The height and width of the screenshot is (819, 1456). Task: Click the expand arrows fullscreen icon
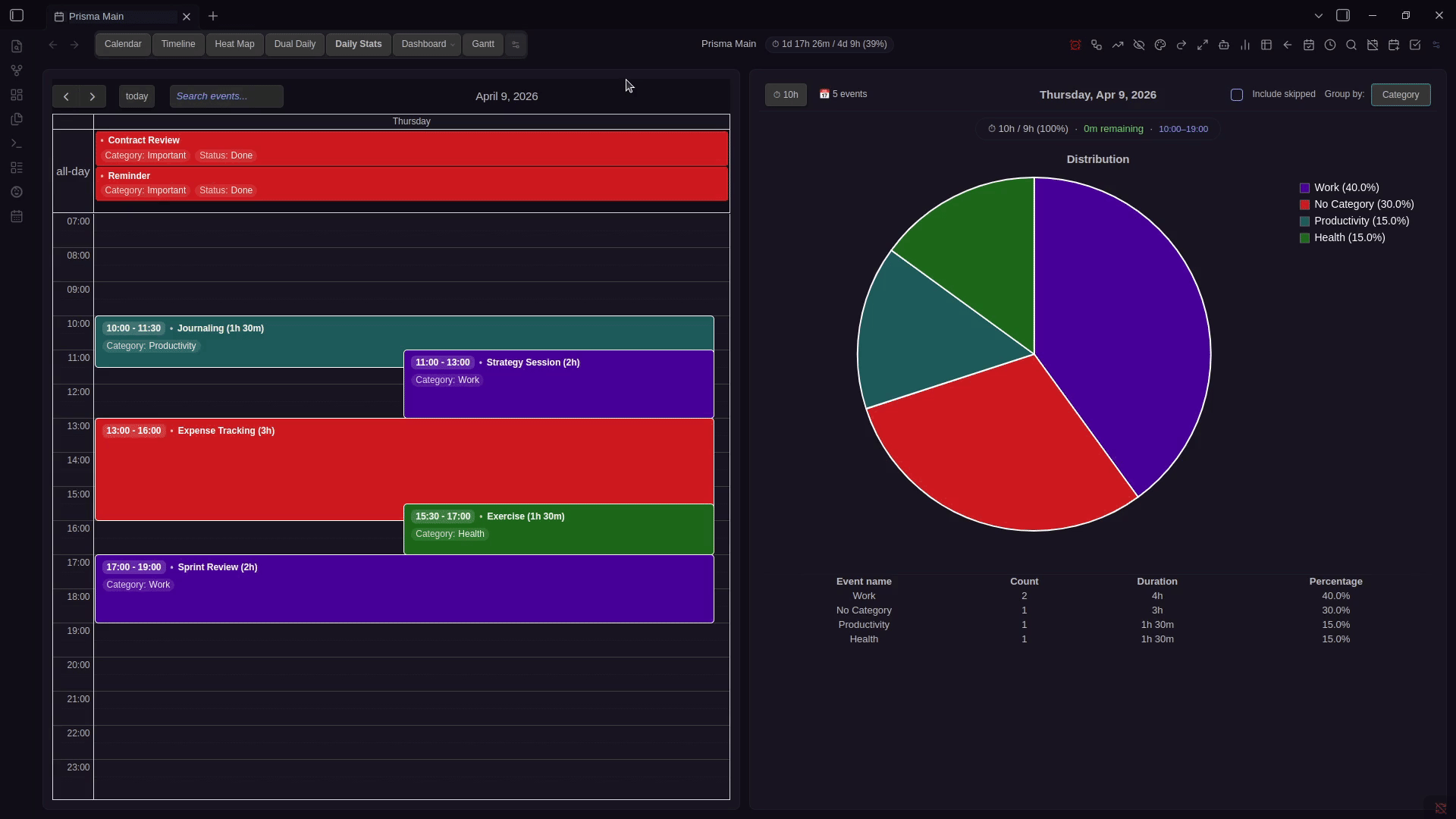(x=1202, y=45)
